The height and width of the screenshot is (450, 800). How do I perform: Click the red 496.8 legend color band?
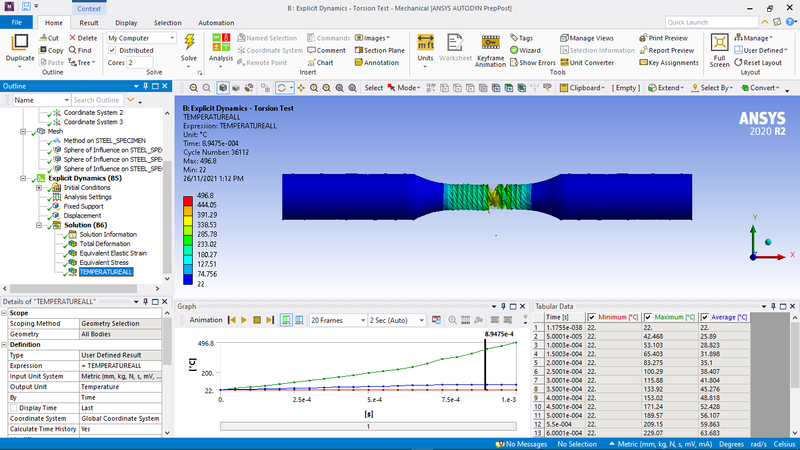[188, 201]
